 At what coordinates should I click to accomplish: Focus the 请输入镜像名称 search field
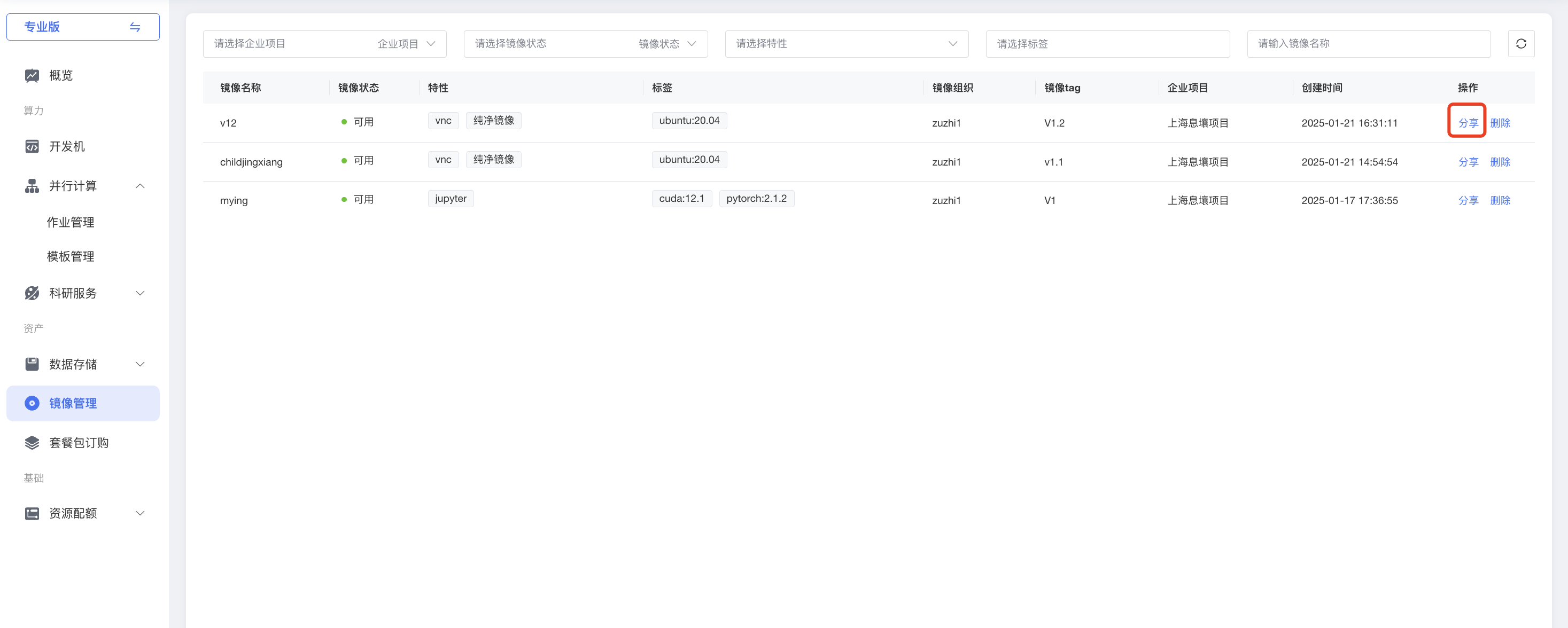click(x=1368, y=44)
